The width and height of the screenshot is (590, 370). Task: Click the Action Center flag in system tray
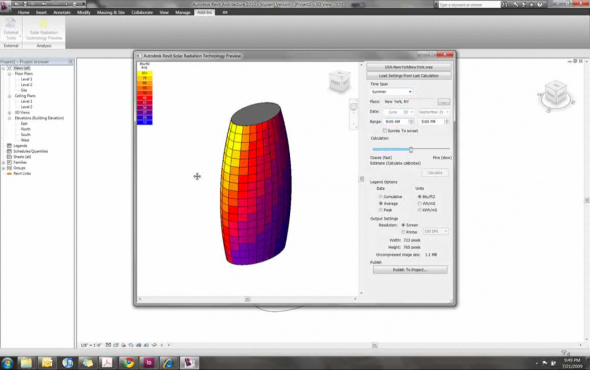(544, 363)
